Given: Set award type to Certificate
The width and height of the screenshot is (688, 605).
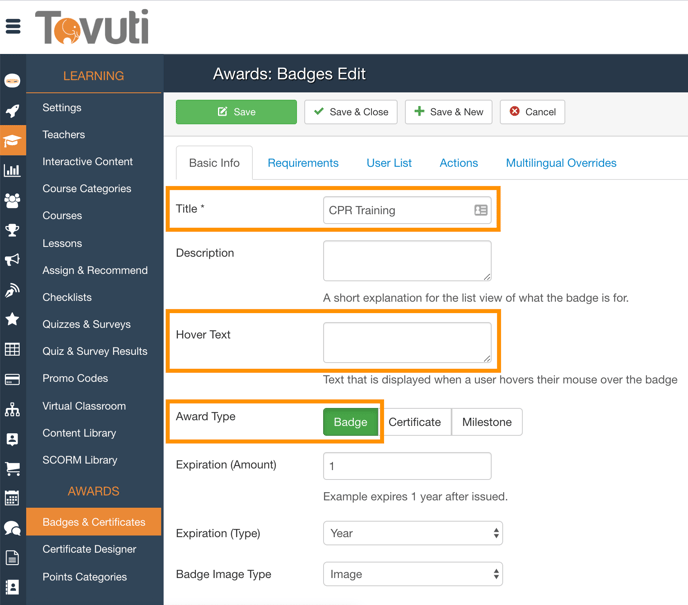Looking at the screenshot, I should click(414, 422).
